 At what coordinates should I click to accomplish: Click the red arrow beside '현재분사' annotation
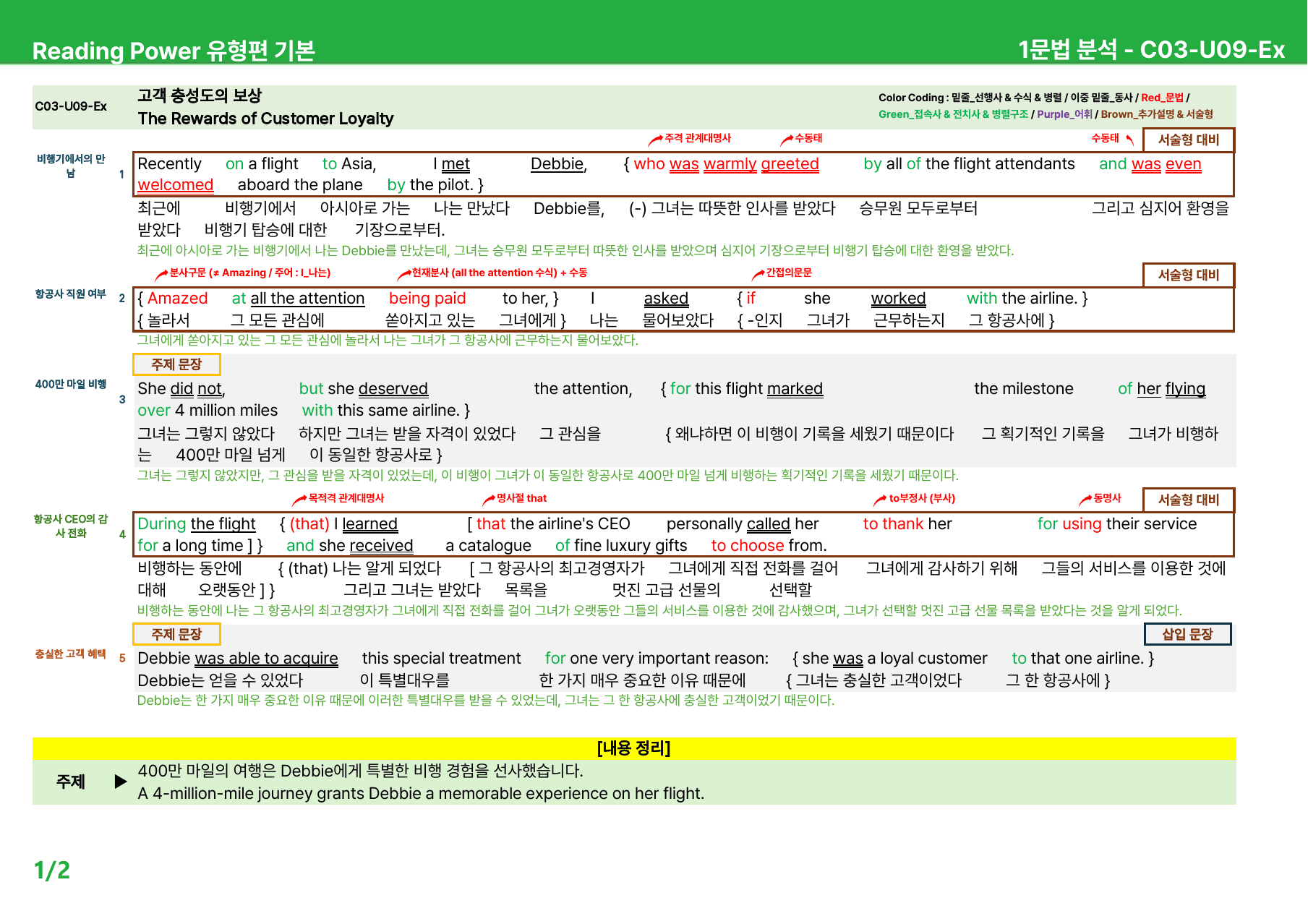(405, 274)
